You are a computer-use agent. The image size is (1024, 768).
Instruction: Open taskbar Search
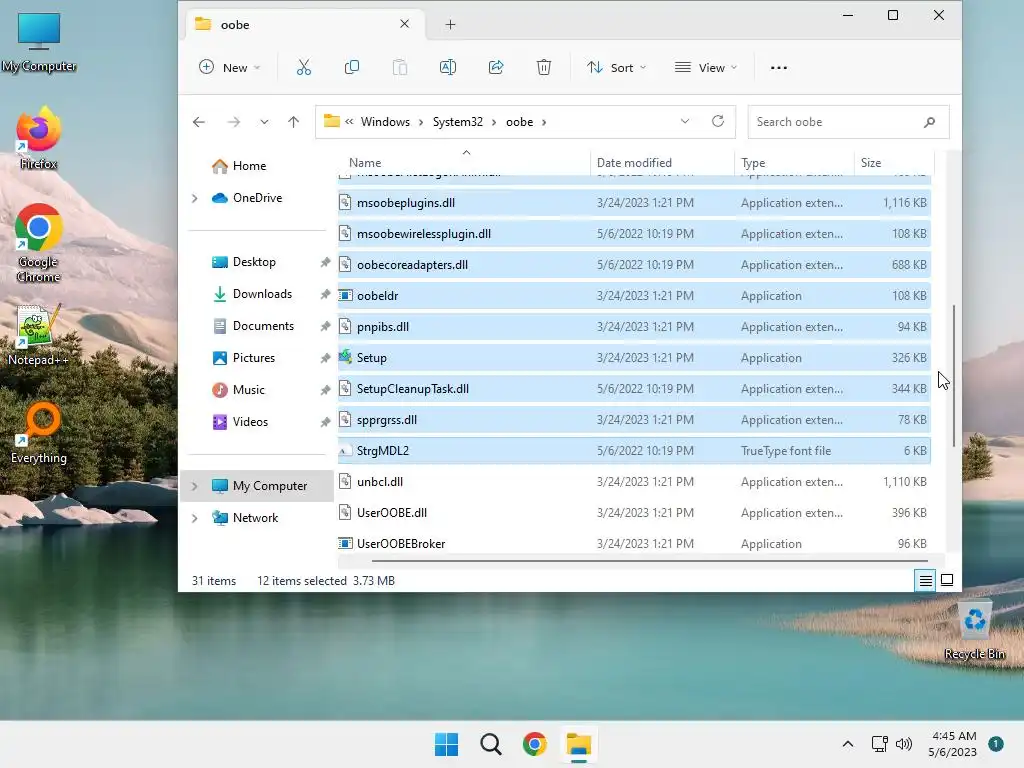490,744
